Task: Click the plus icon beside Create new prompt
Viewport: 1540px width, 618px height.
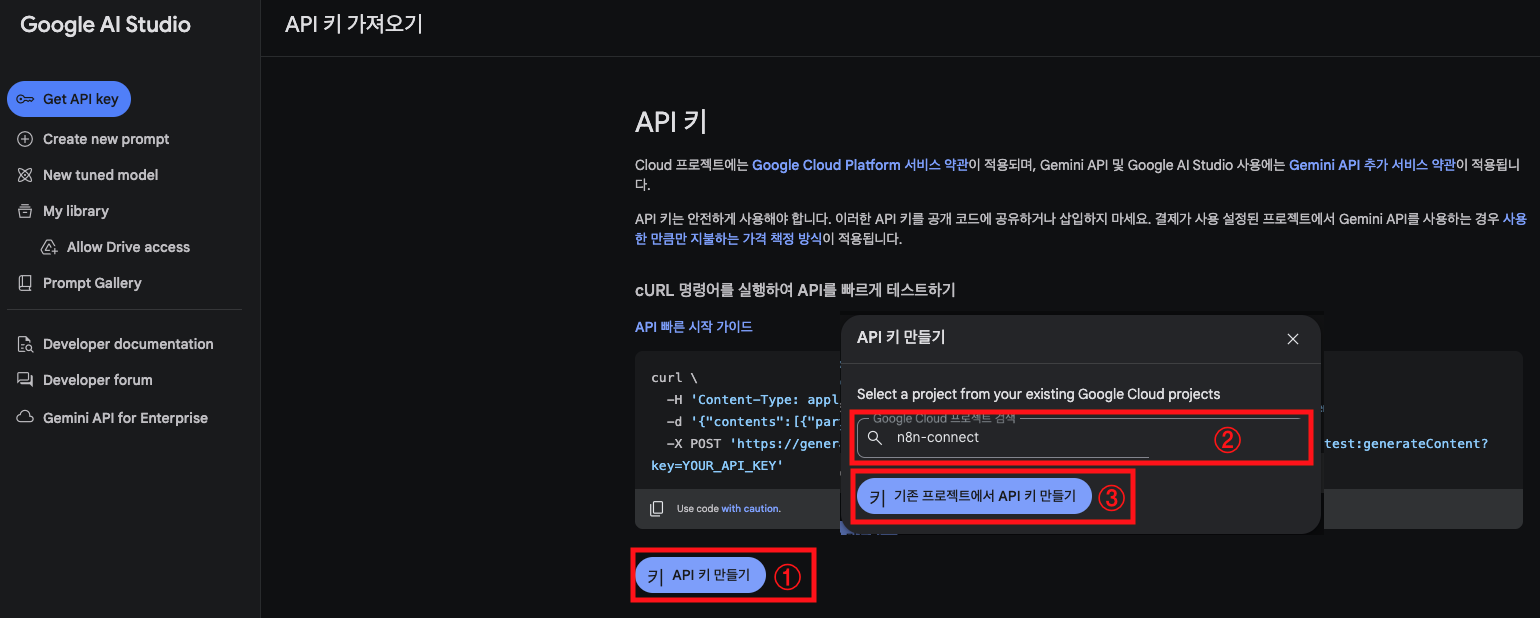Action: pos(25,139)
